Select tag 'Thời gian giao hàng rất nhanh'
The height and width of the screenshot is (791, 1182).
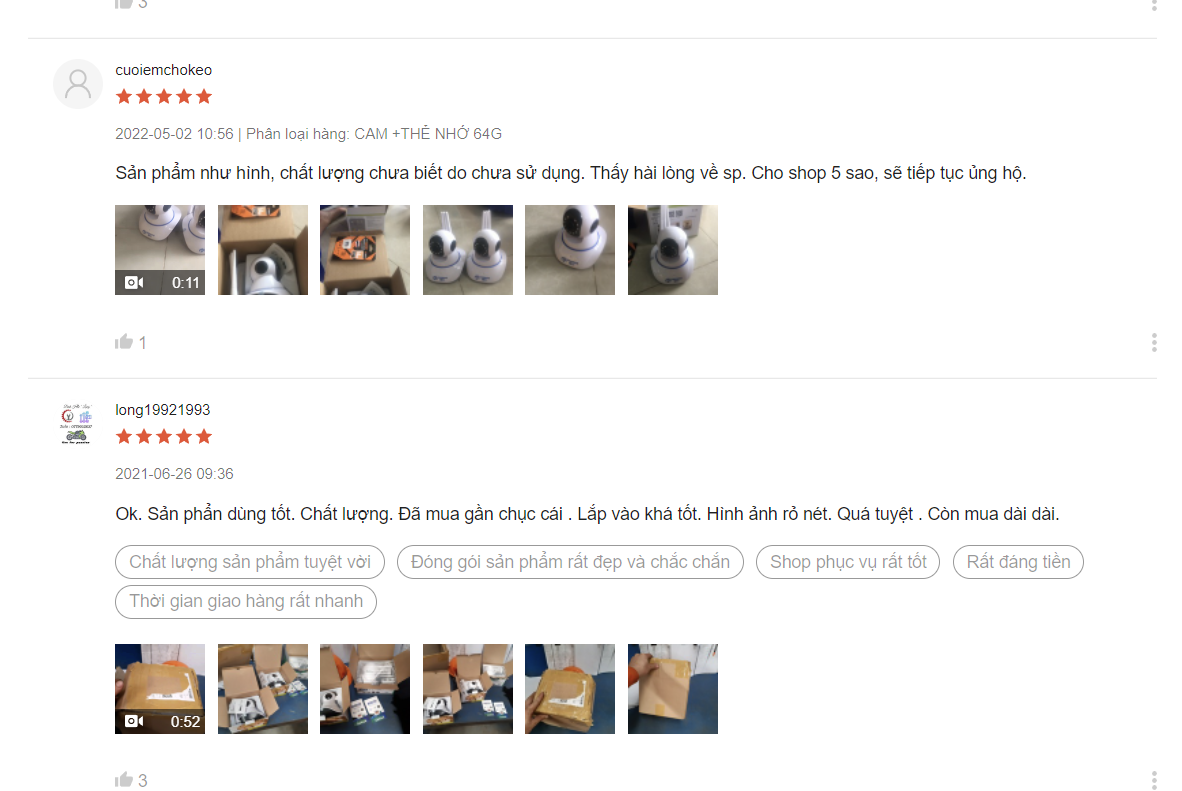click(246, 602)
